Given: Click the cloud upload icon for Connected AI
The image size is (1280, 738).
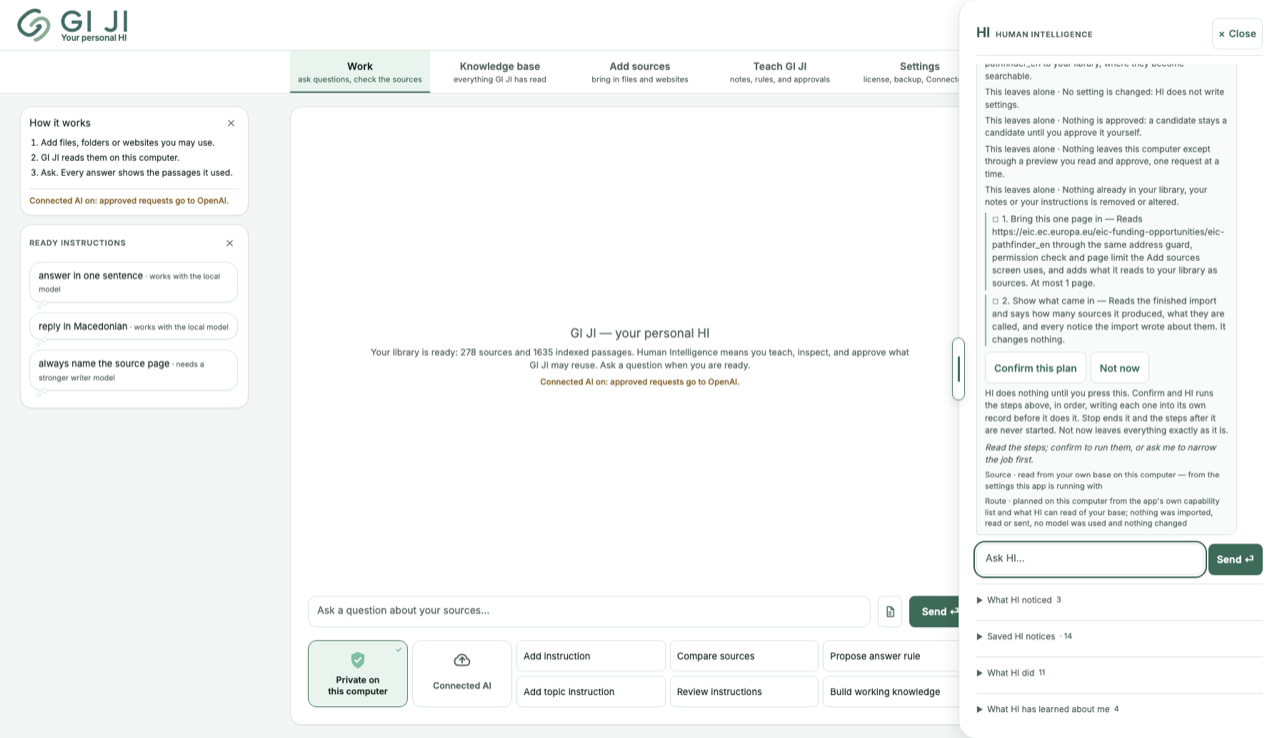Looking at the screenshot, I should pyautogui.click(x=462, y=660).
